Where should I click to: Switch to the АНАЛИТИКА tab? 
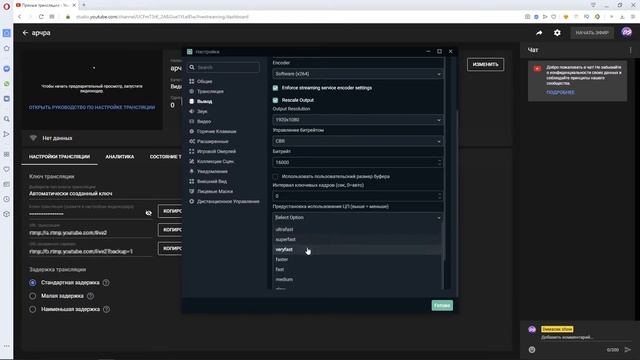pyautogui.click(x=120, y=157)
